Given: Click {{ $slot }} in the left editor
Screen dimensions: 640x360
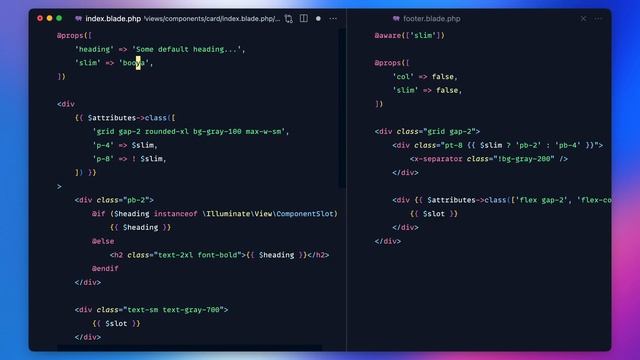Looking at the screenshot, I should pyautogui.click(x=116, y=324).
